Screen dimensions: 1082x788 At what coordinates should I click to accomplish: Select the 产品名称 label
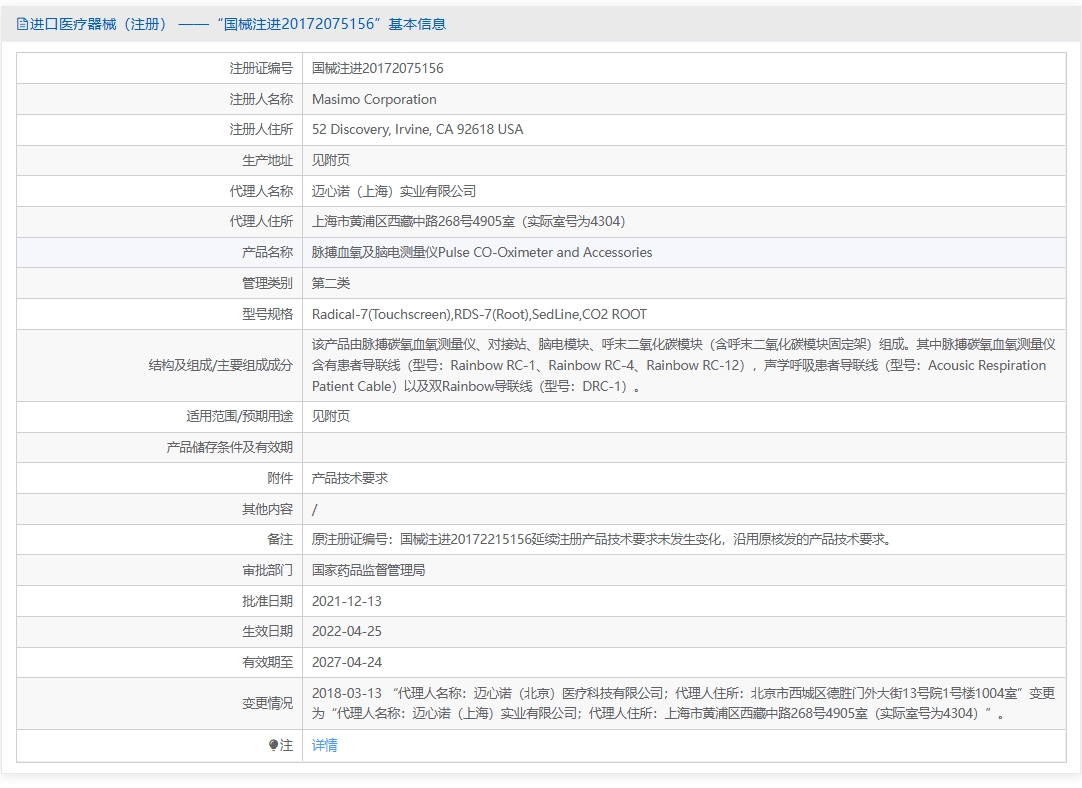267,253
